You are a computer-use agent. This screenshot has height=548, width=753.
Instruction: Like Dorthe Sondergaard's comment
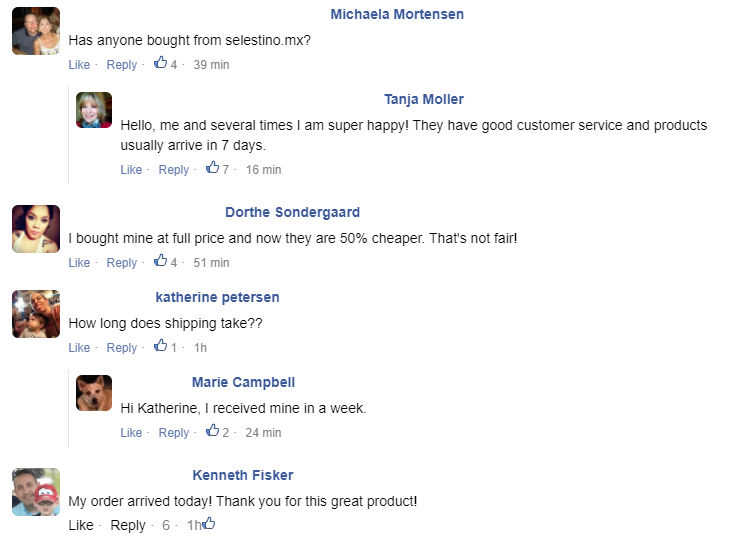(79, 263)
